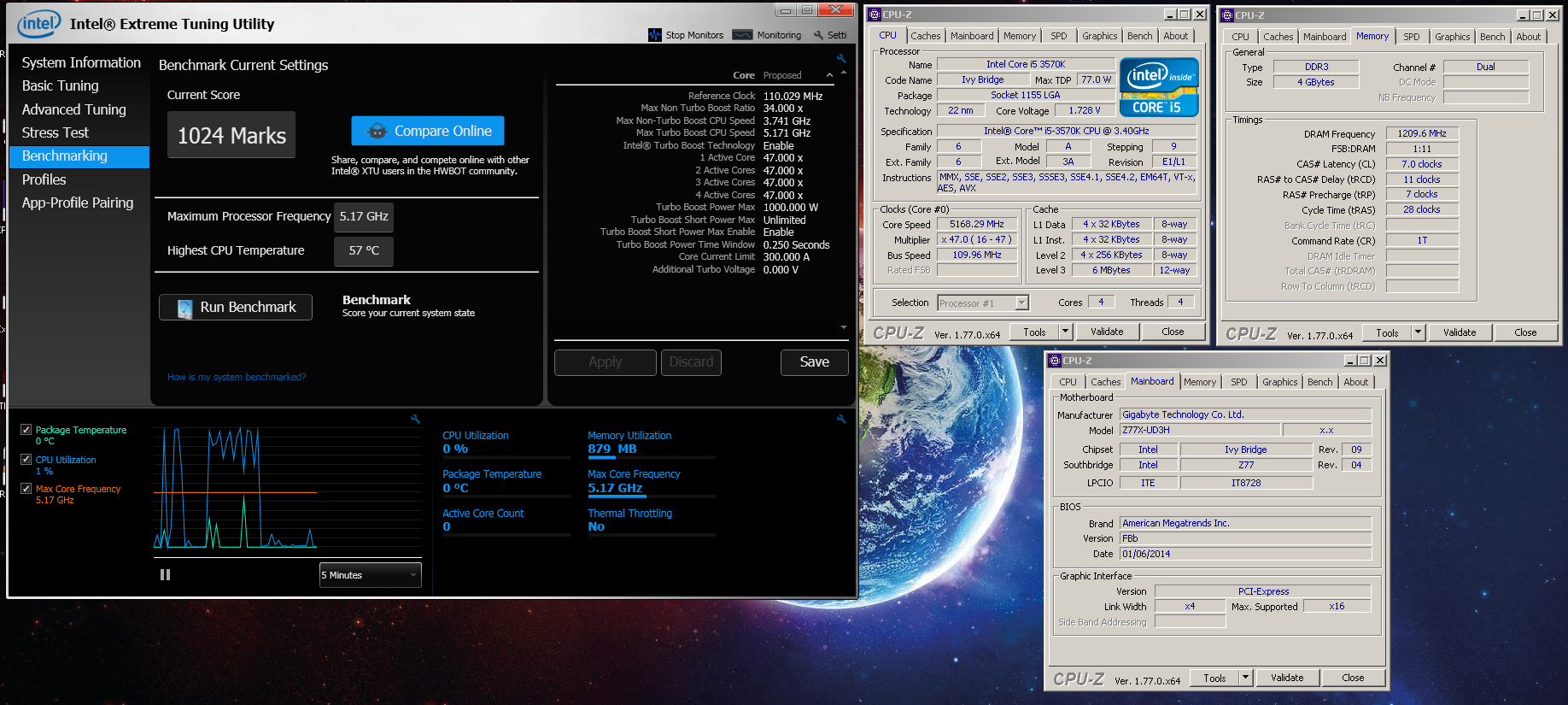Open the 5 Minutes time range dropdown
The height and width of the screenshot is (705, 1568).
pos(371,575)
